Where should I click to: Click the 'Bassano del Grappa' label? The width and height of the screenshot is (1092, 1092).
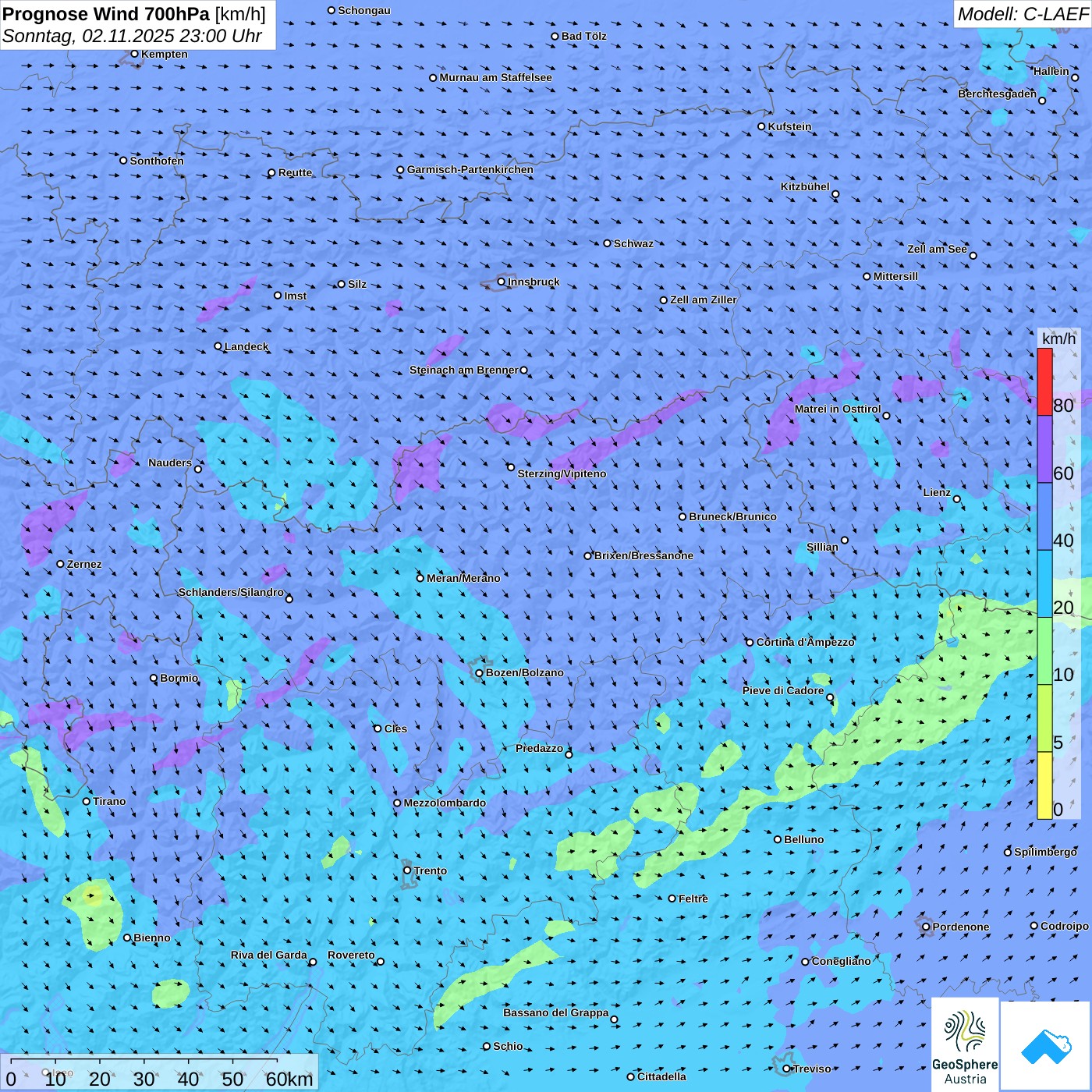[556, 1012]
